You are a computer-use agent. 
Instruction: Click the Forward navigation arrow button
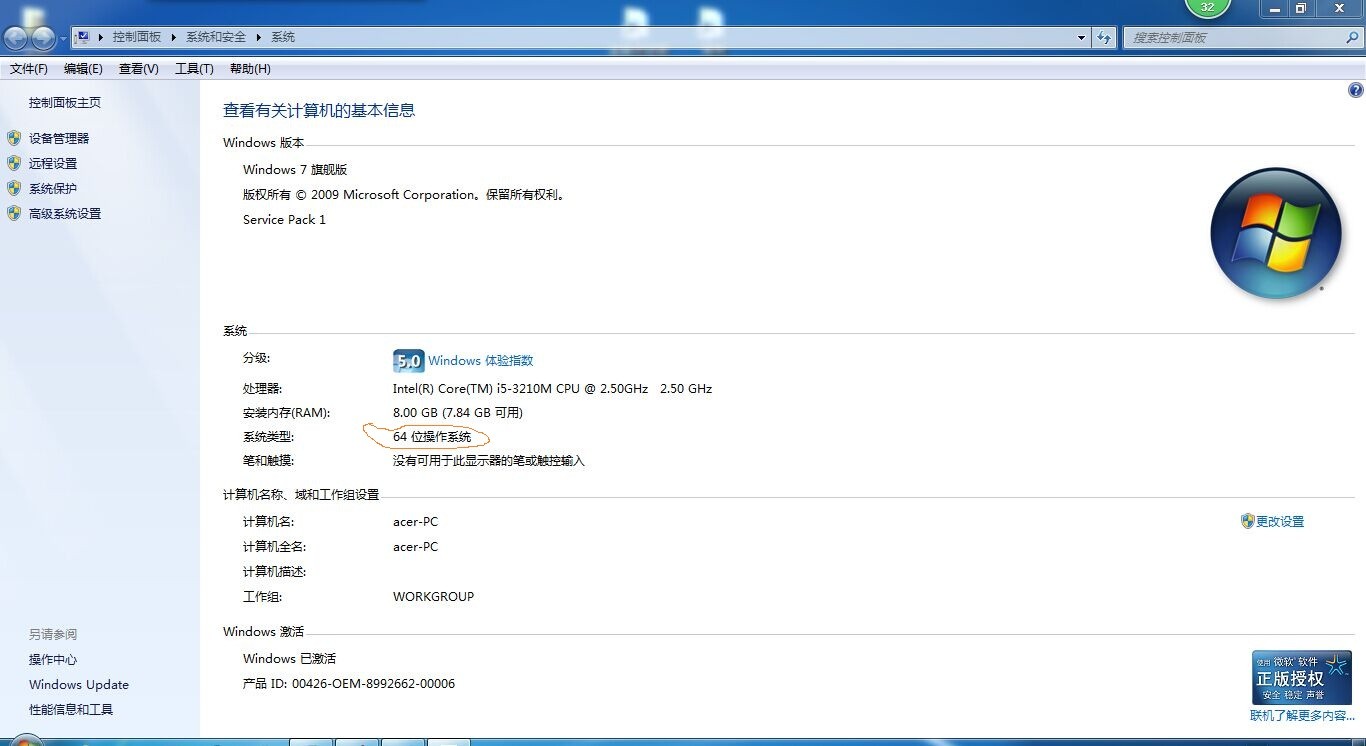(x=44, y=38)
